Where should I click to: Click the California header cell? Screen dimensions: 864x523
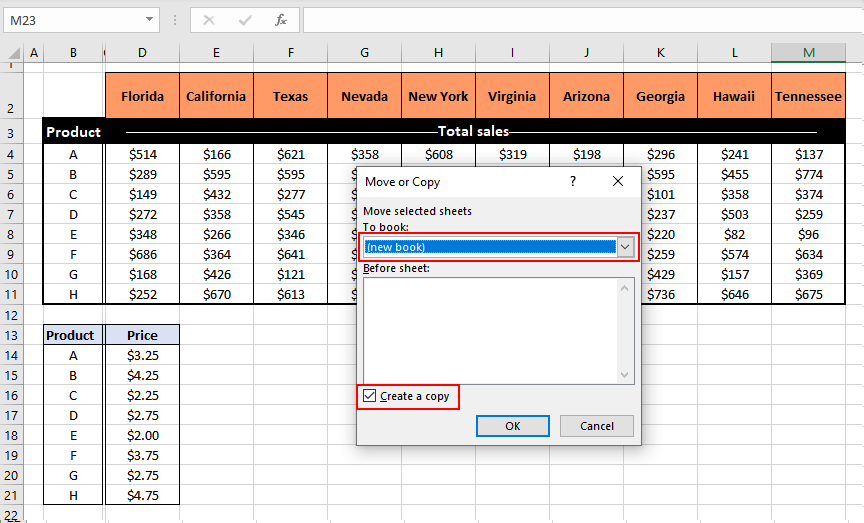pos(217,96)
